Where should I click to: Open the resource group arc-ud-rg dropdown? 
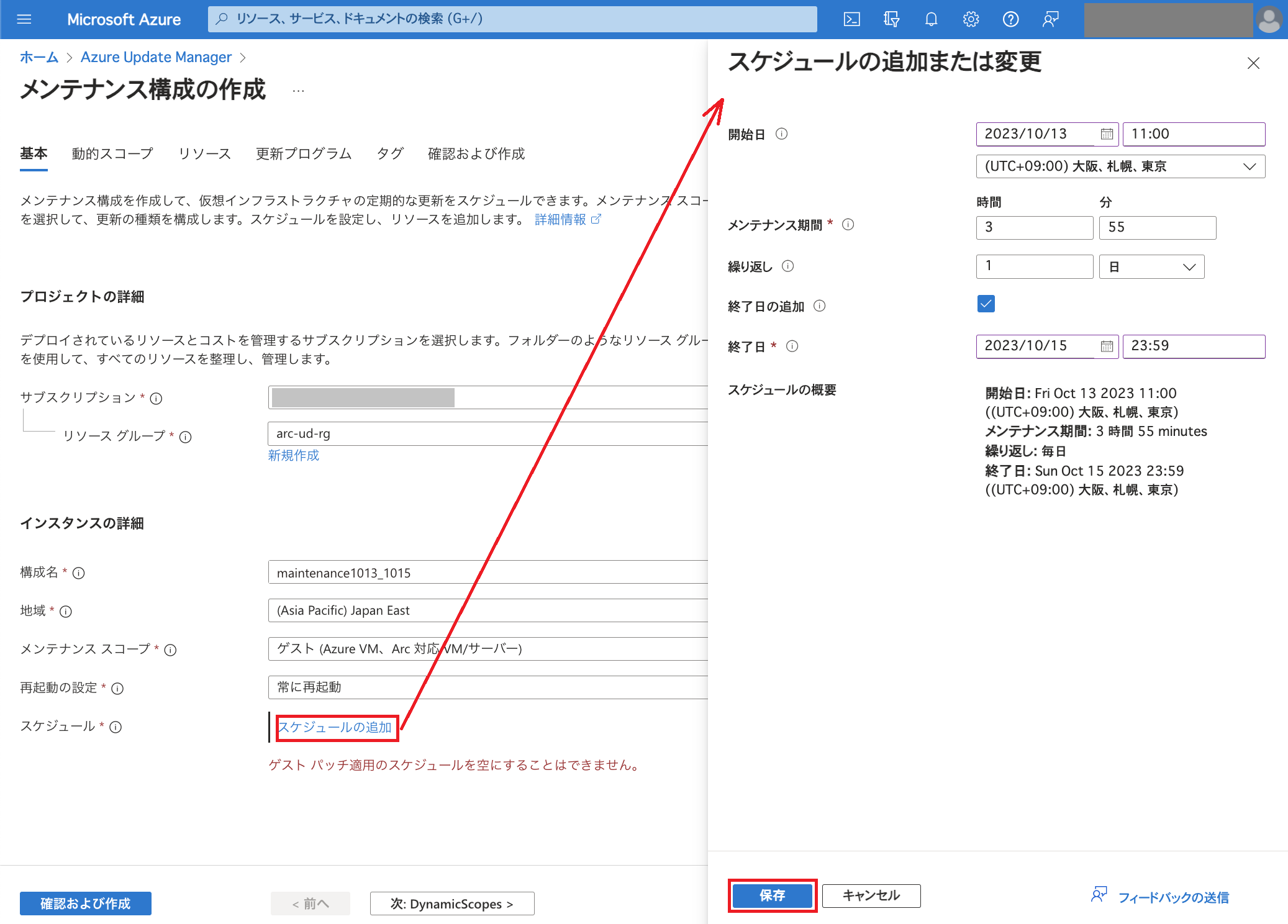click(488, 433)
